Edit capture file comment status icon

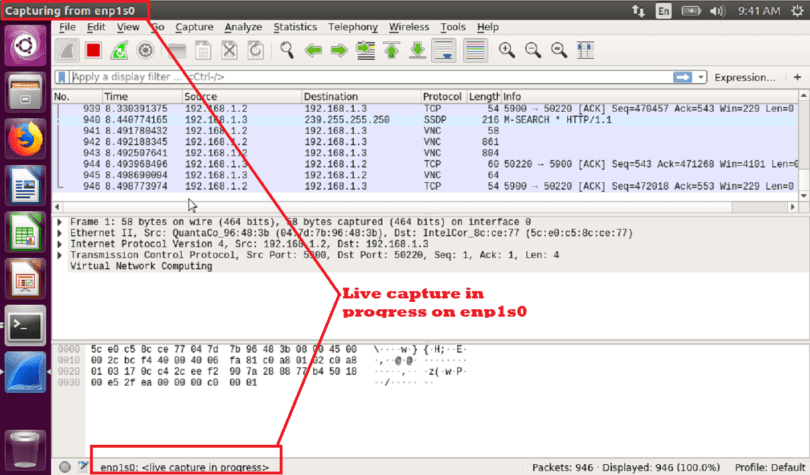(83, 466)
